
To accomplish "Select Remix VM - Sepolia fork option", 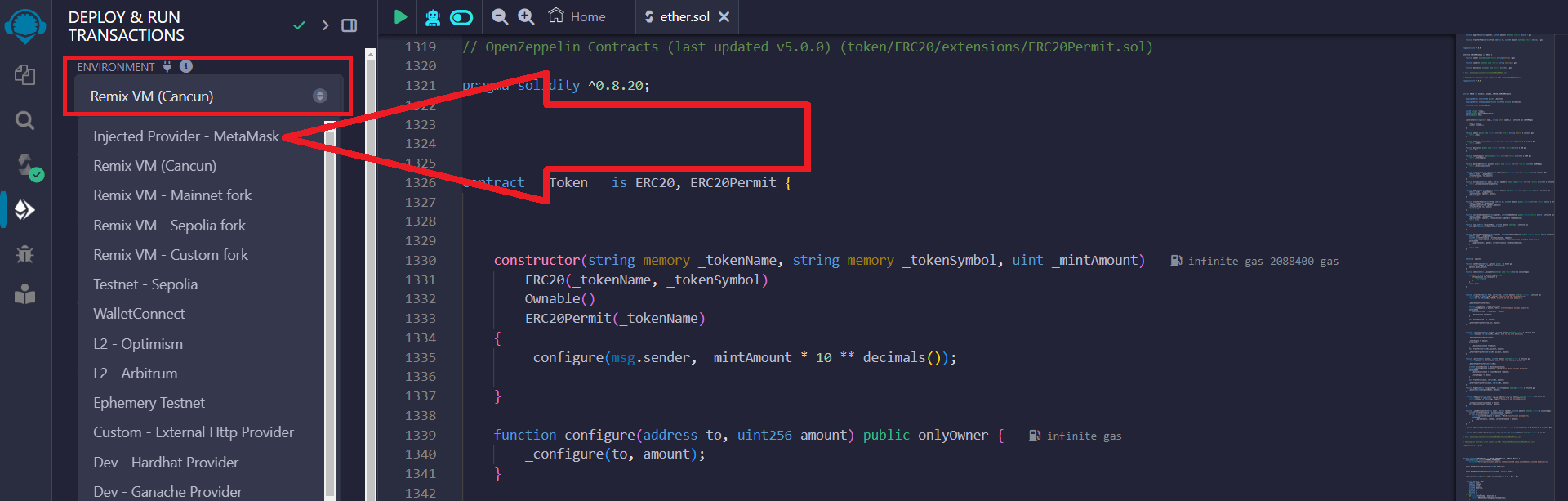I will click(x=169, y=226).
